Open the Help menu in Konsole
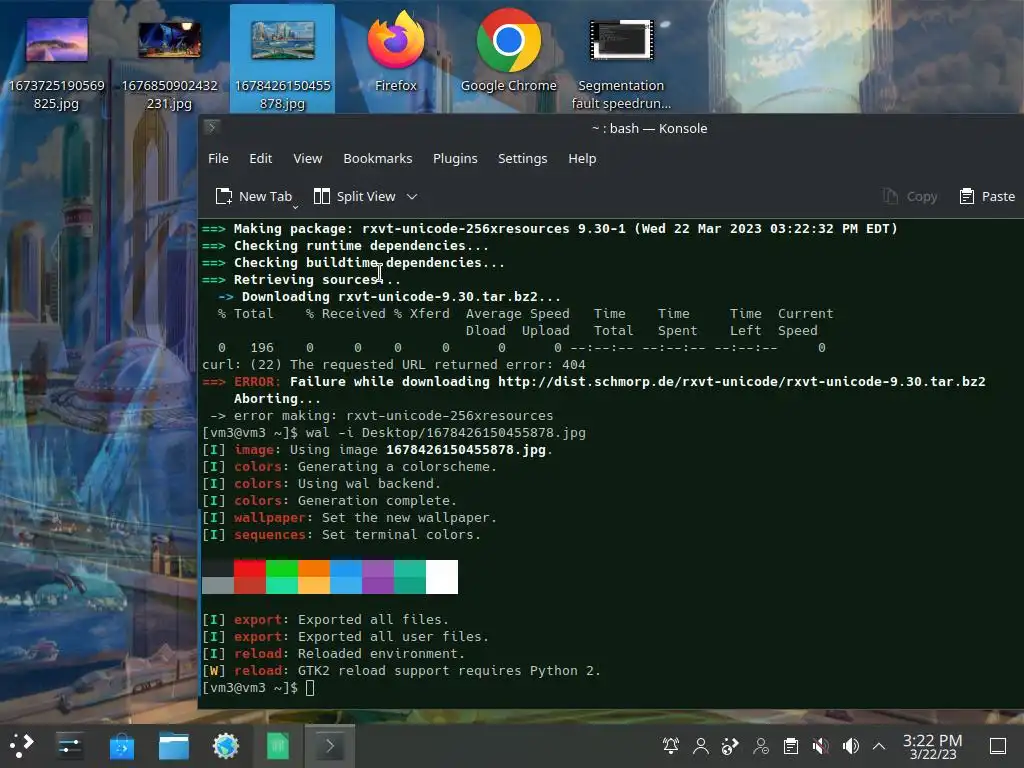 [582, 159]
